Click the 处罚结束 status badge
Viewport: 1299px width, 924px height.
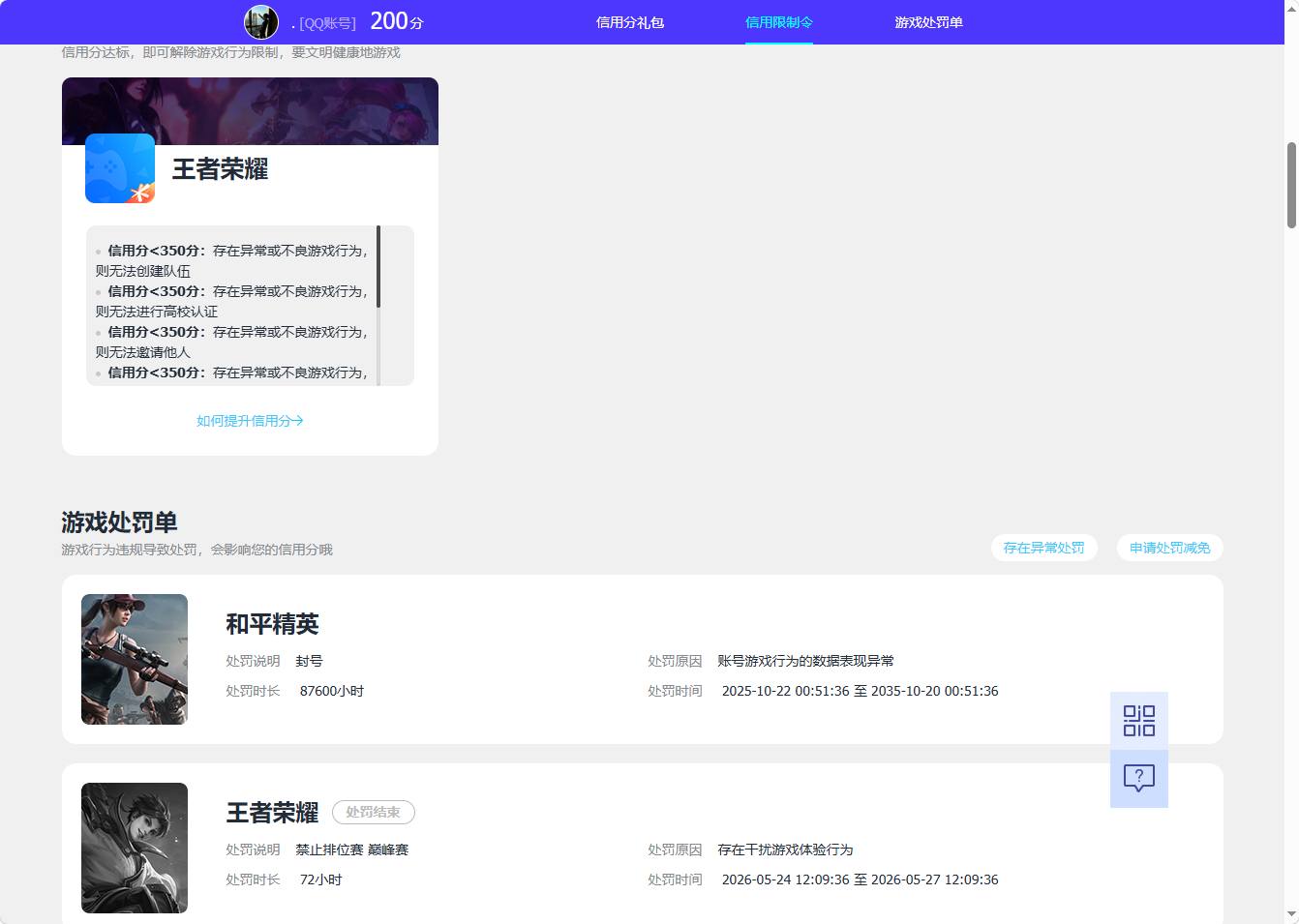[x=374, y=812]
